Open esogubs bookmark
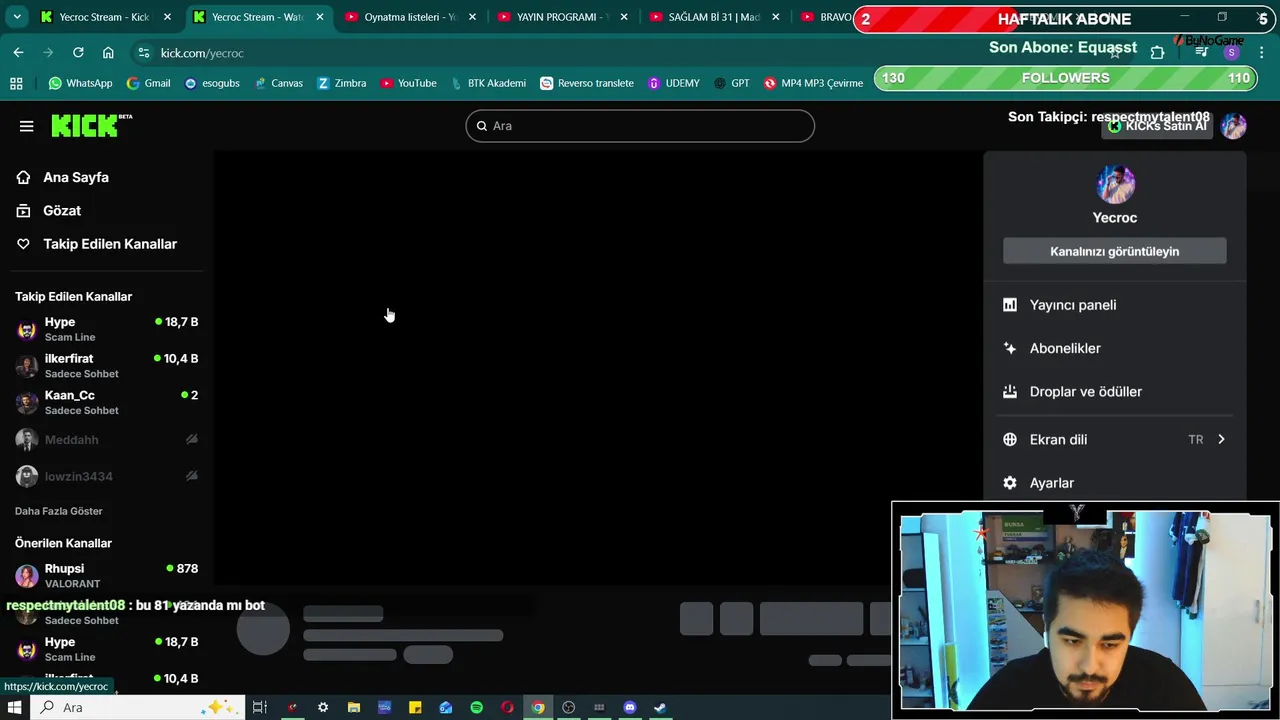 [x=212, y=83]
